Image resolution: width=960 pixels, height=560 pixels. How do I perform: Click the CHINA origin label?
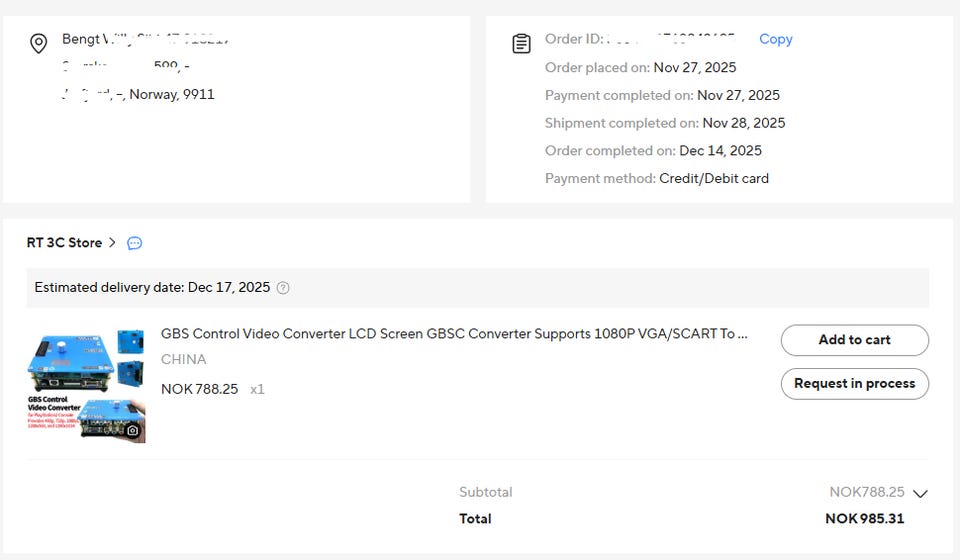[183, 360]
